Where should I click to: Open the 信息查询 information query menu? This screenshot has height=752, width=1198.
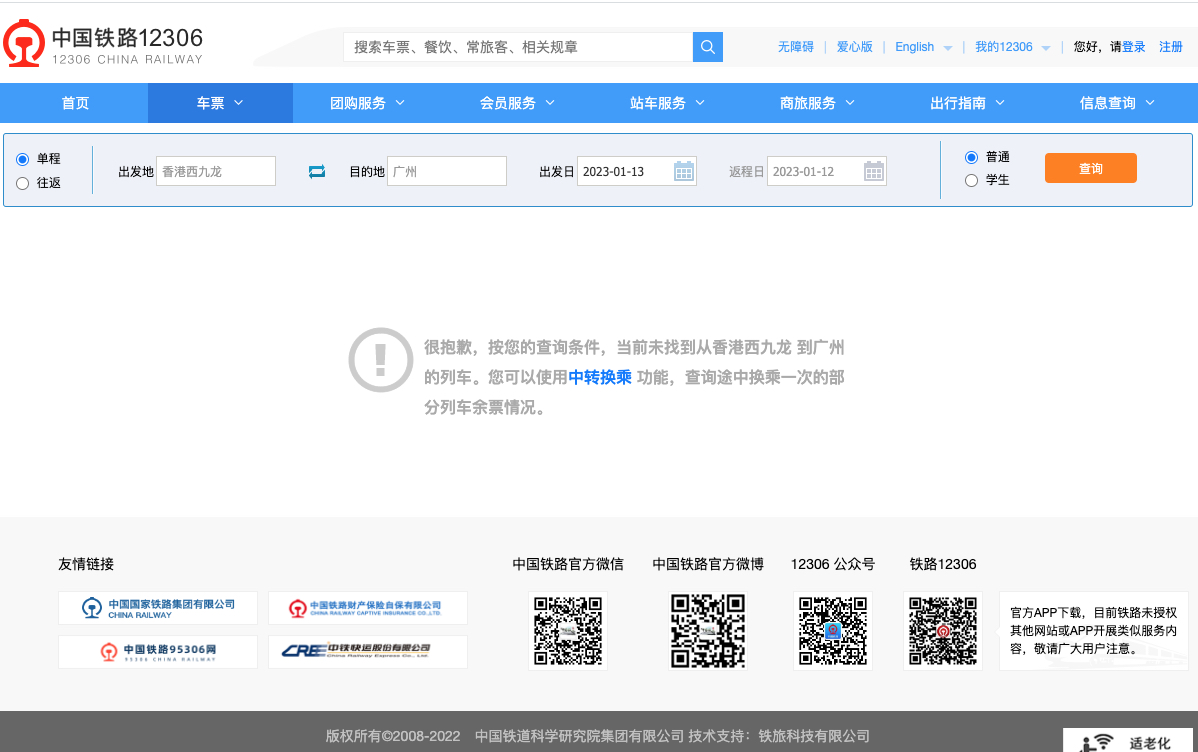pos(1117,103)
